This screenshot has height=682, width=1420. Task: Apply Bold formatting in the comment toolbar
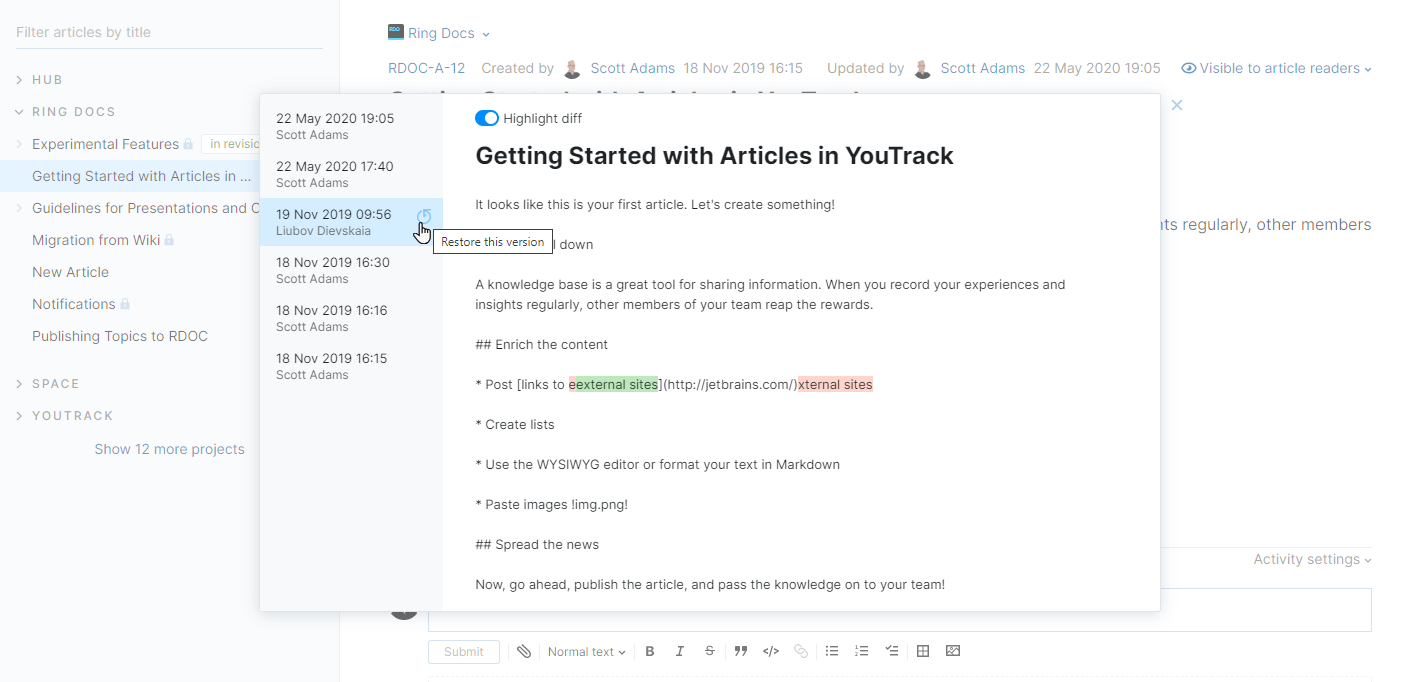click(x=650, y=651)
